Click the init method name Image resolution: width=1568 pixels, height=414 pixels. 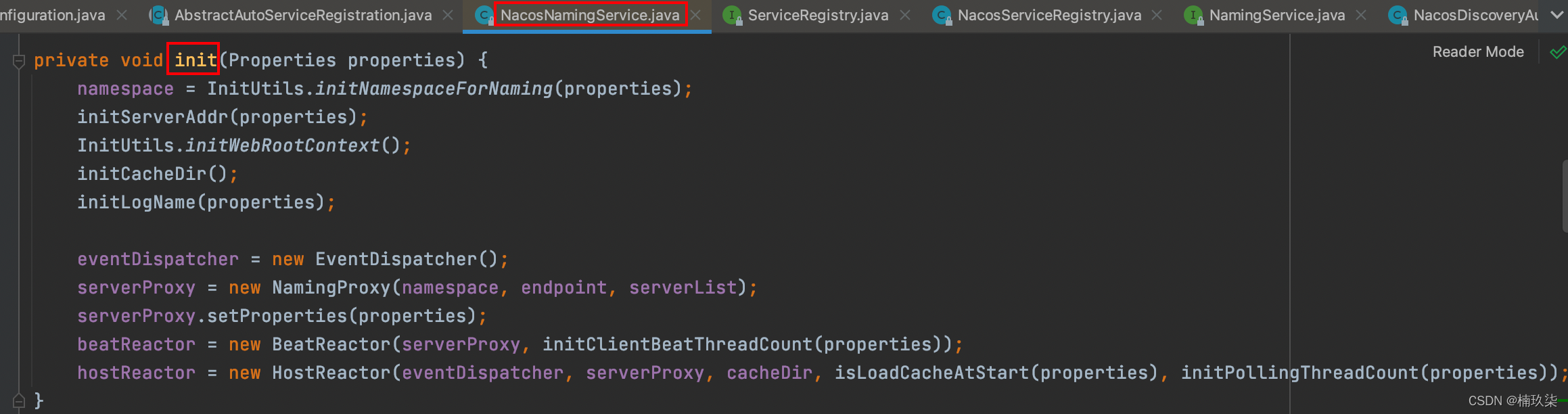195,60
